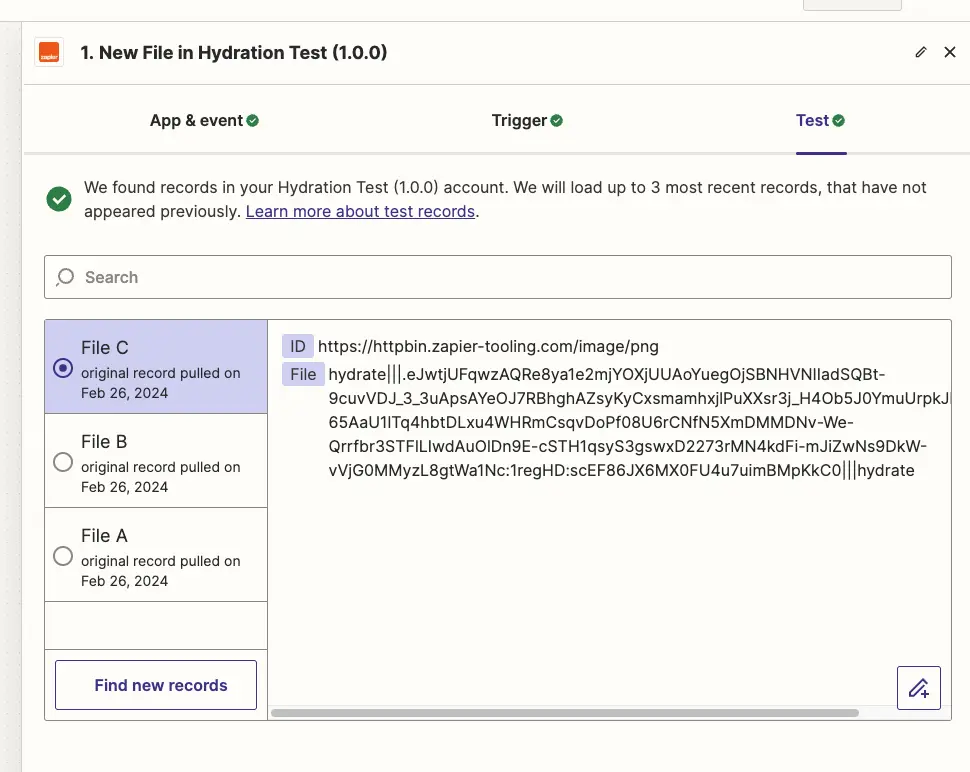Image resolution: width=970 pixels, height=772 pixels.
Task: Click the Find new records button
Action: pos(156,685)
